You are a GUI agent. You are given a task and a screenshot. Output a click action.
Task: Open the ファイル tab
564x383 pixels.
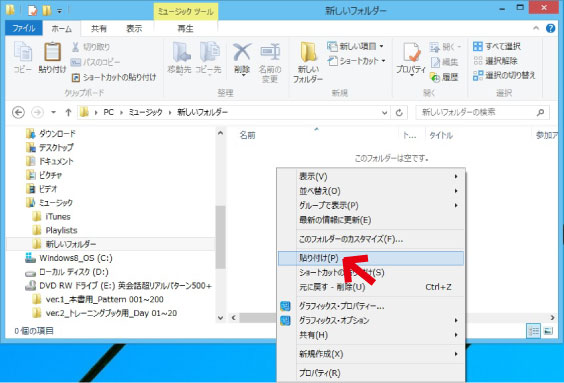(x=24, y=28)
